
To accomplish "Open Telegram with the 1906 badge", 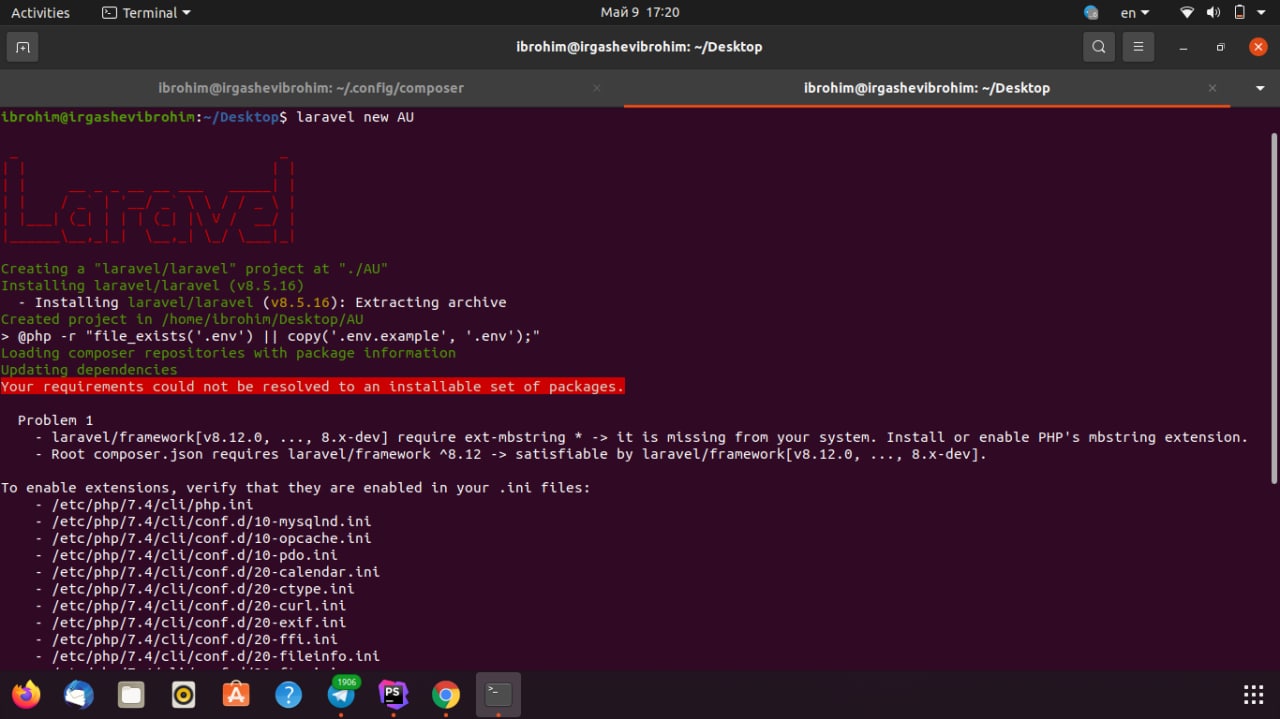I will (x=341, y=694).
